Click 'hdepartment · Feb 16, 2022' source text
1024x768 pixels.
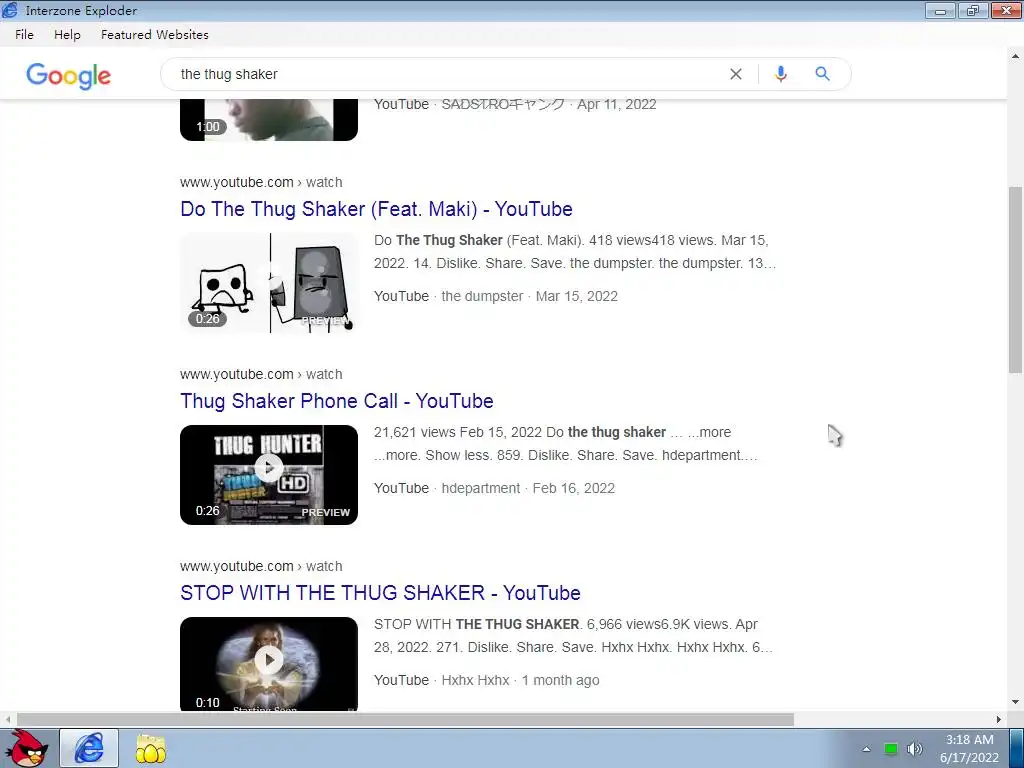coord(528,488)
